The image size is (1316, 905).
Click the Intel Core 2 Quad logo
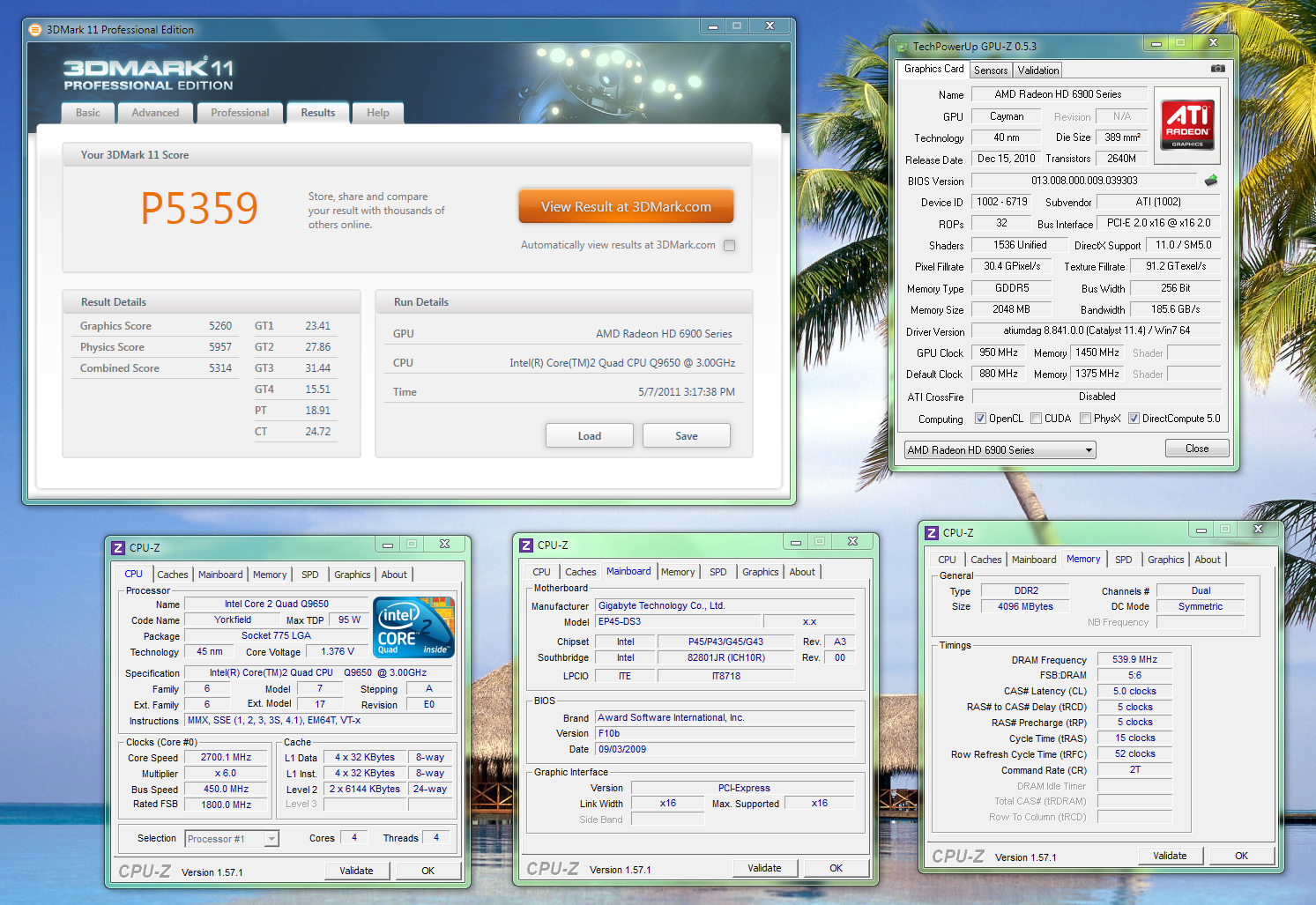(x=413, y=627)
